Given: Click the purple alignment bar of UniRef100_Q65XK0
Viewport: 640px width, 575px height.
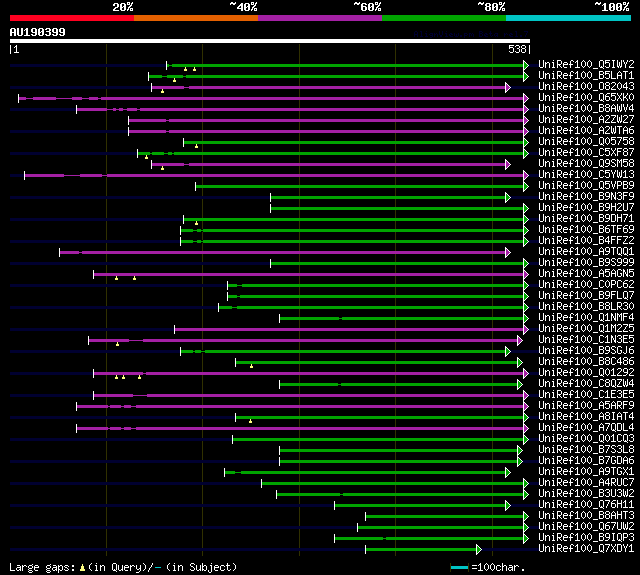Looking at the screenshot, I should tap(273, 98).
